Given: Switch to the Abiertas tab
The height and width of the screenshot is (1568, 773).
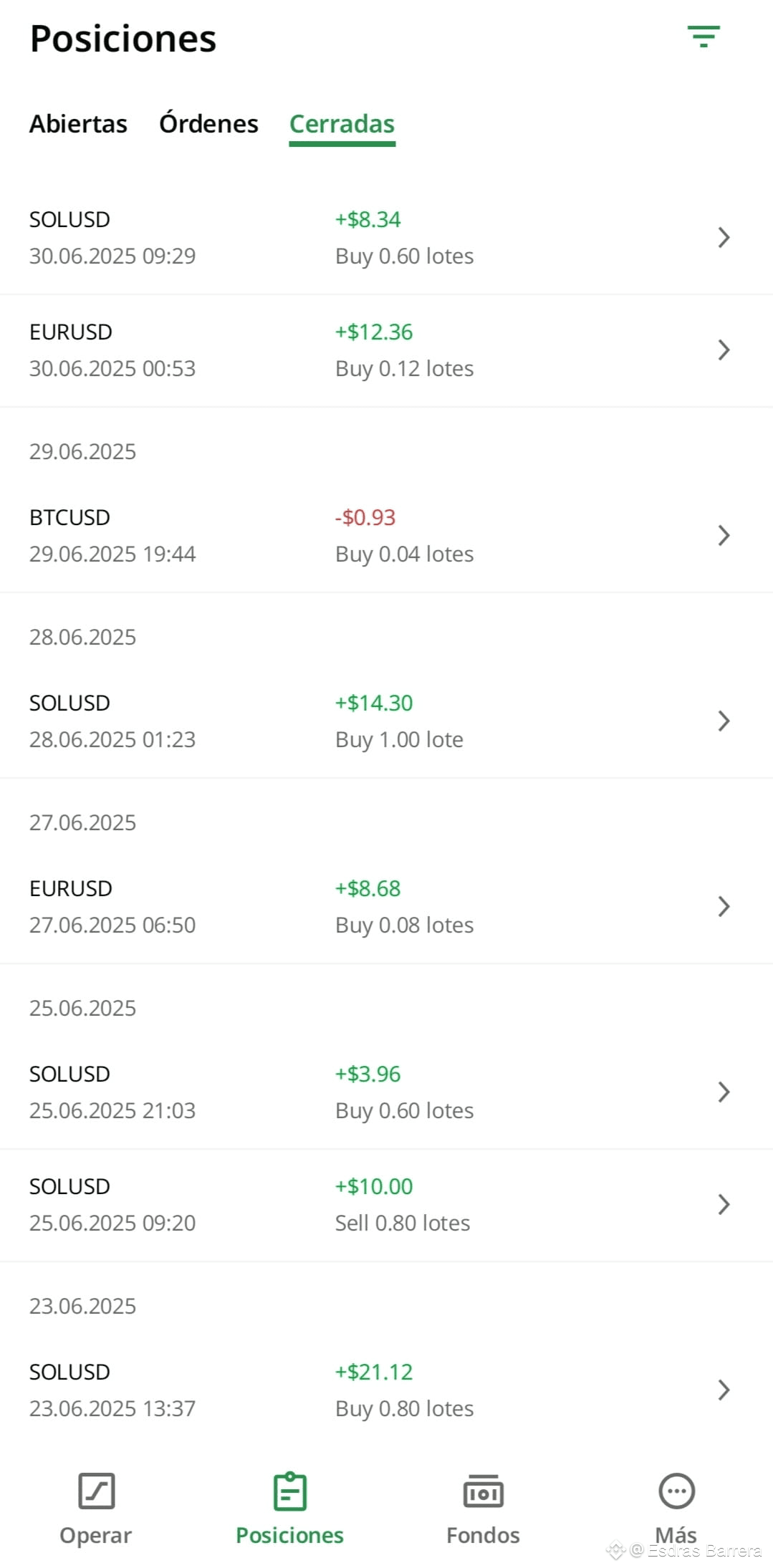Looking at the screenshot, I should pos(78,124).
